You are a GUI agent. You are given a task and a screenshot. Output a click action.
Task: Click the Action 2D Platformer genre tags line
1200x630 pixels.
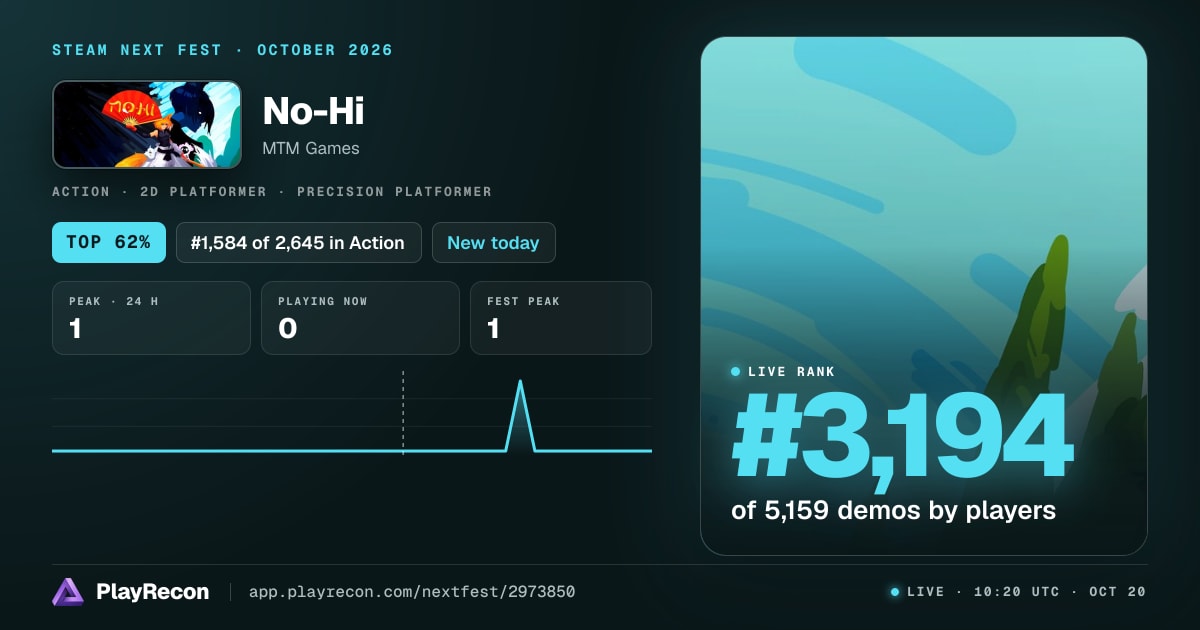[x=272, y=191]
